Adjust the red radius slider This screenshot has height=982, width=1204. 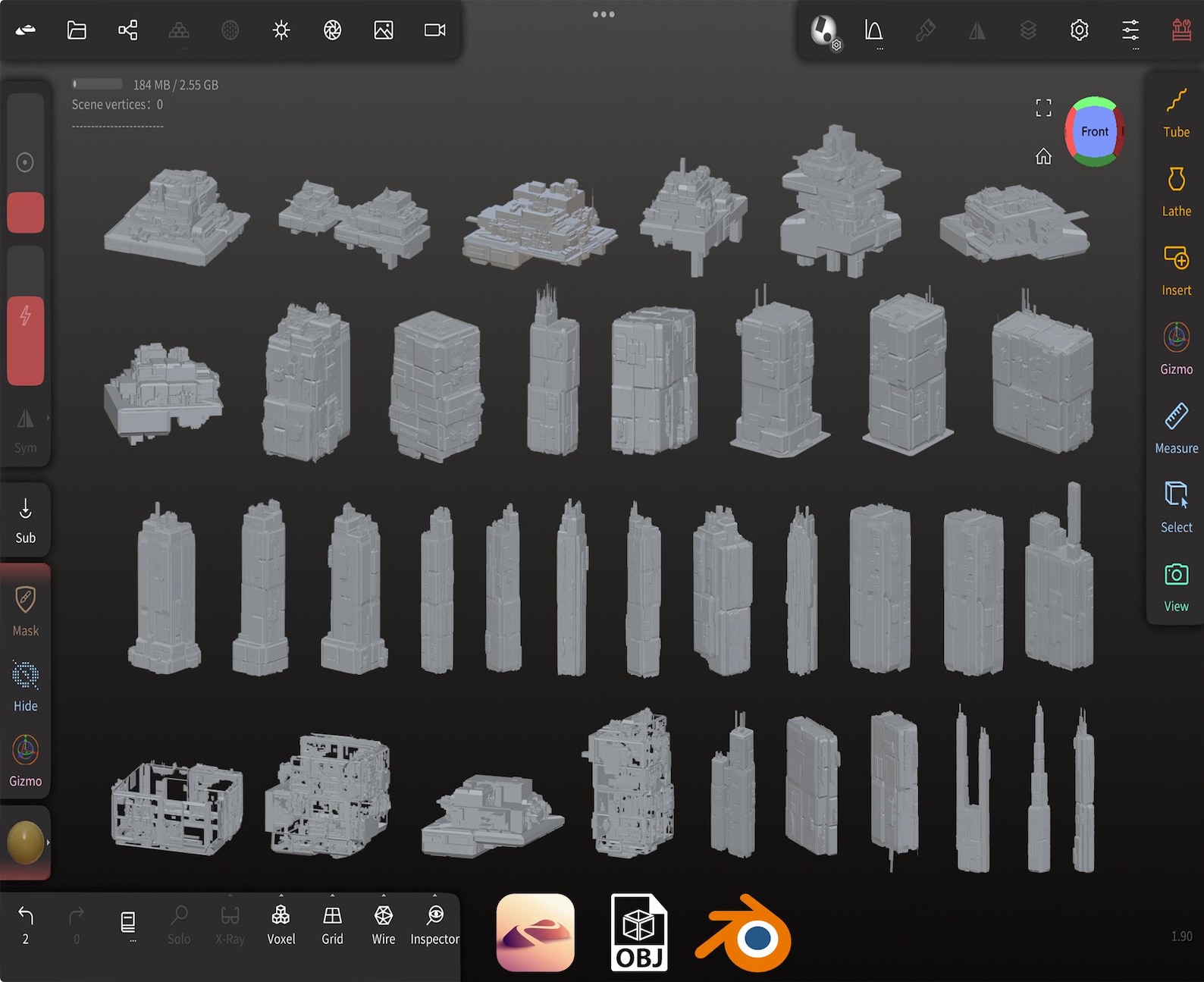tap(25, 163)
